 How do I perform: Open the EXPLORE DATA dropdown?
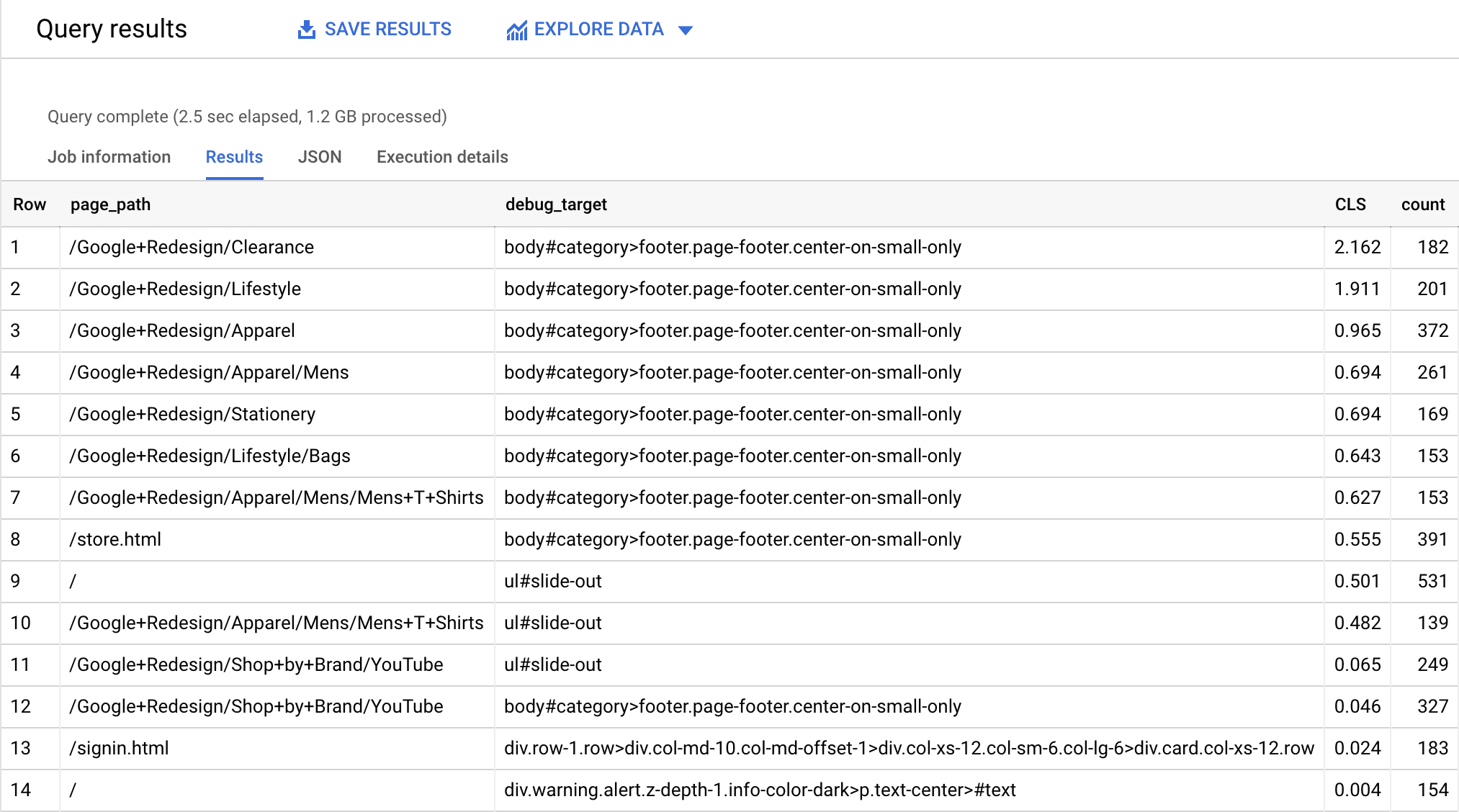click(690, 28)
